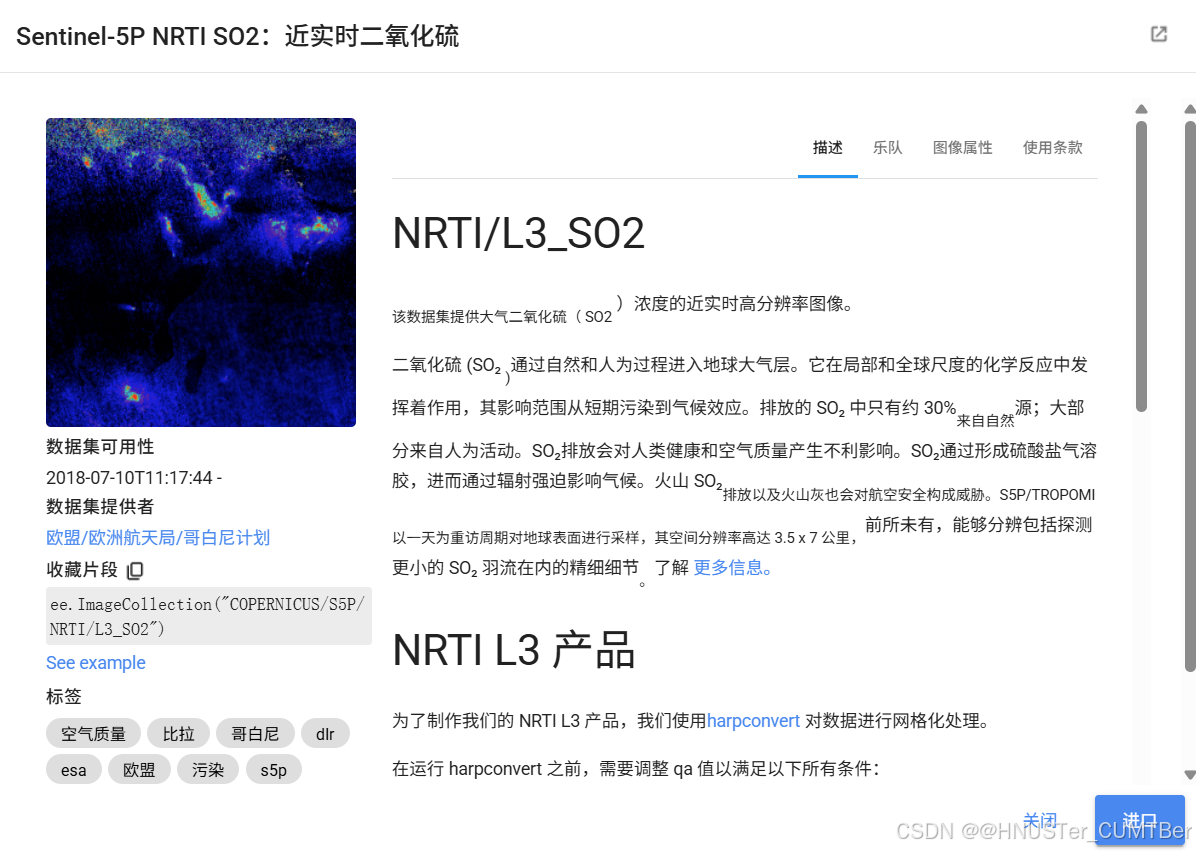This screenshot has height=851, width=1196.
Task: Click the See example link
Action: [x=95, y=663]
